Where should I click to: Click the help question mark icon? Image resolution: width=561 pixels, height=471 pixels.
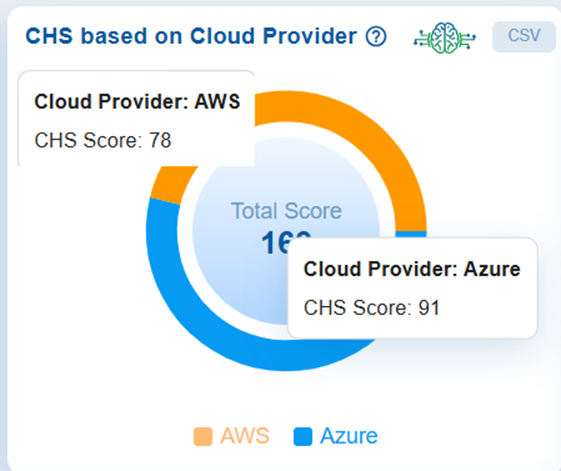point(376,37)
